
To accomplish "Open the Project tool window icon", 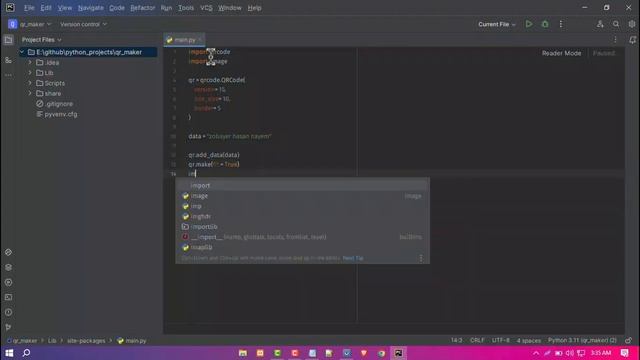I will [x=8, y=40].
